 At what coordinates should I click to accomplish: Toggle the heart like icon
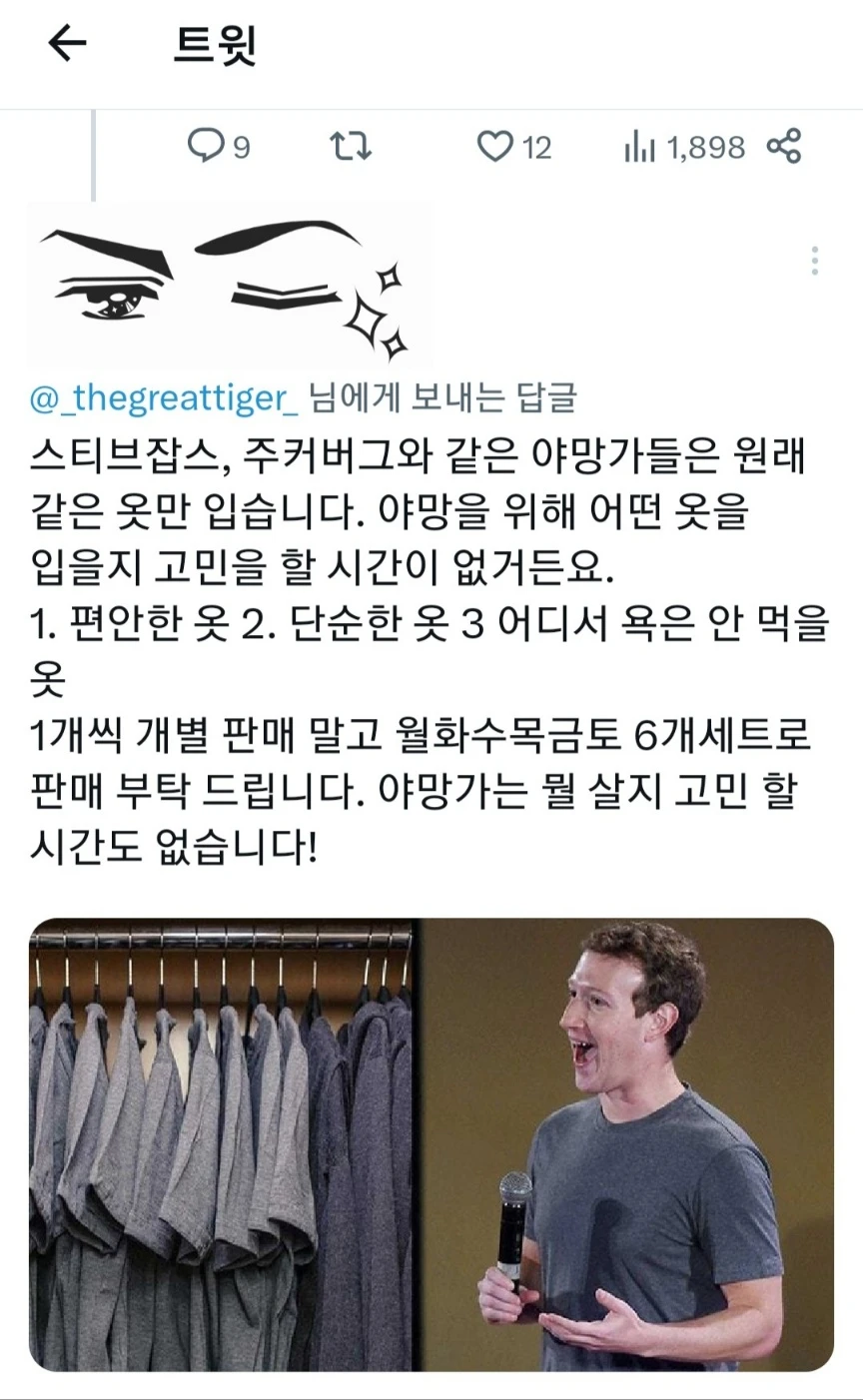point(494,147)
